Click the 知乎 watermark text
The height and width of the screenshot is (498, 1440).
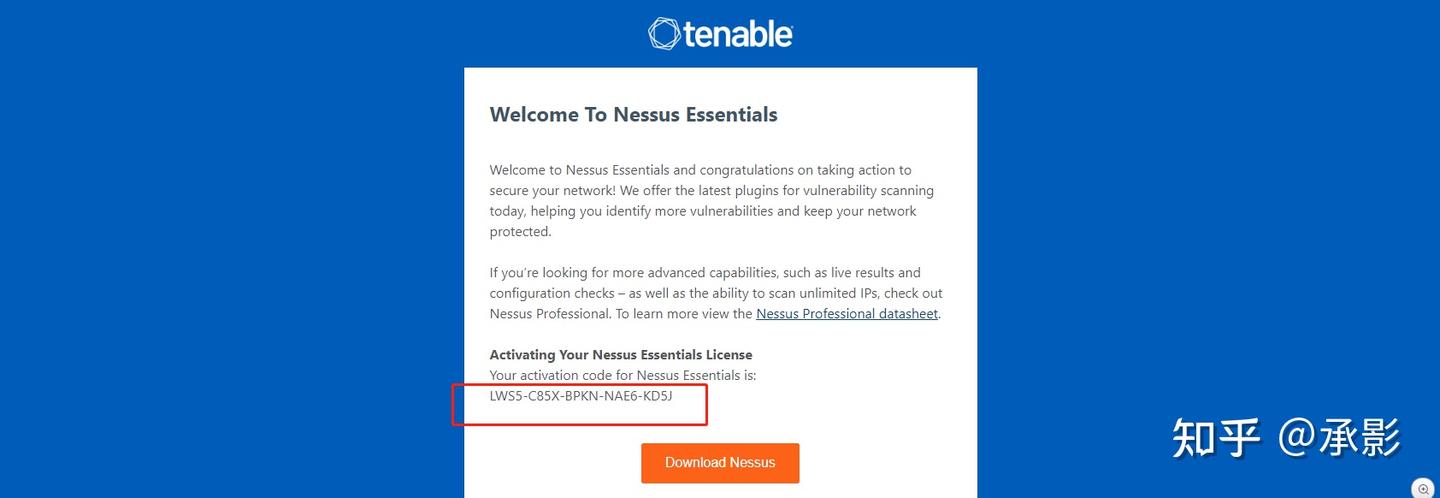1215,437
